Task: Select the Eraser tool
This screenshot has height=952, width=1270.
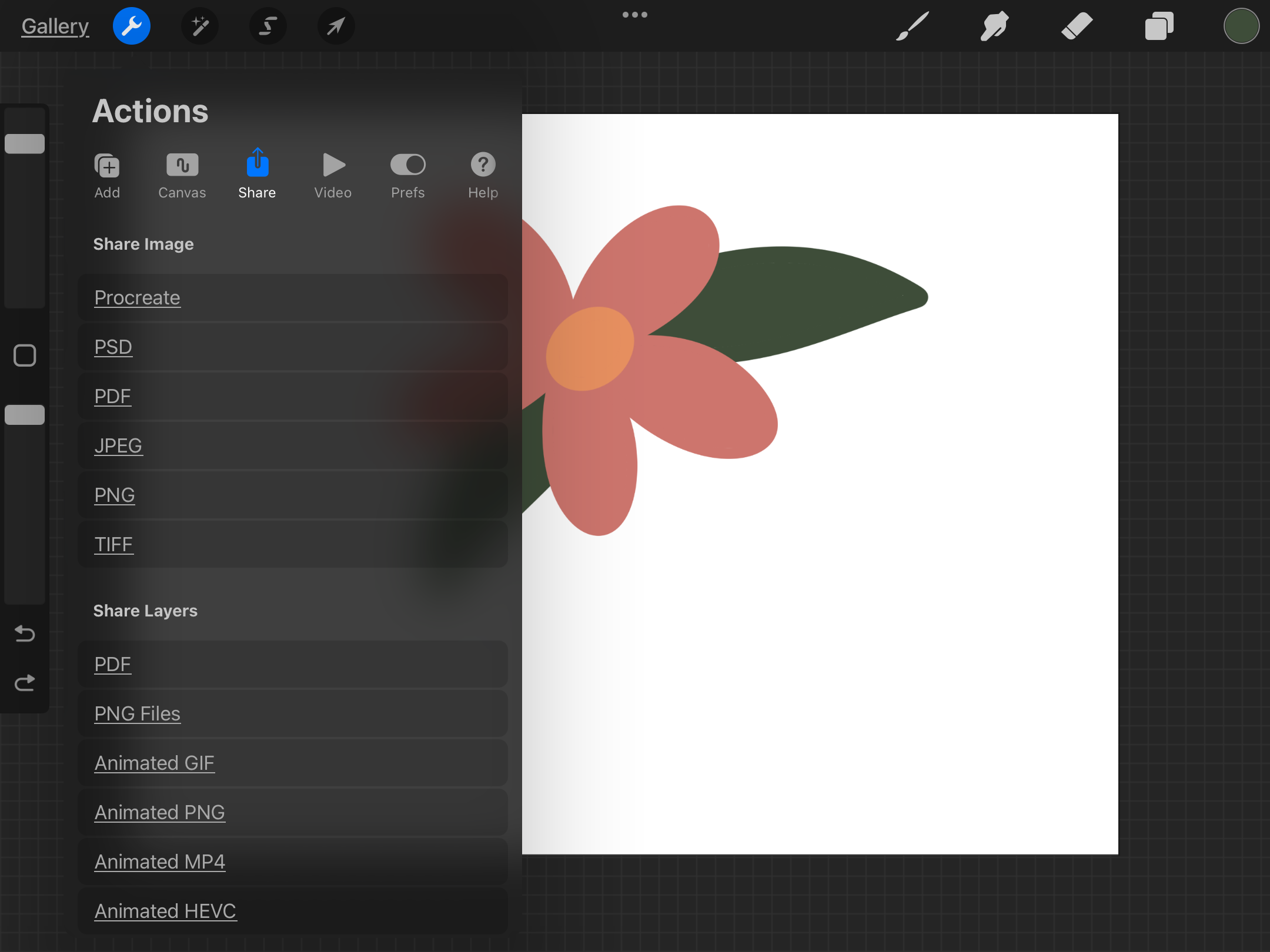Action: [x=1078, y=25]
